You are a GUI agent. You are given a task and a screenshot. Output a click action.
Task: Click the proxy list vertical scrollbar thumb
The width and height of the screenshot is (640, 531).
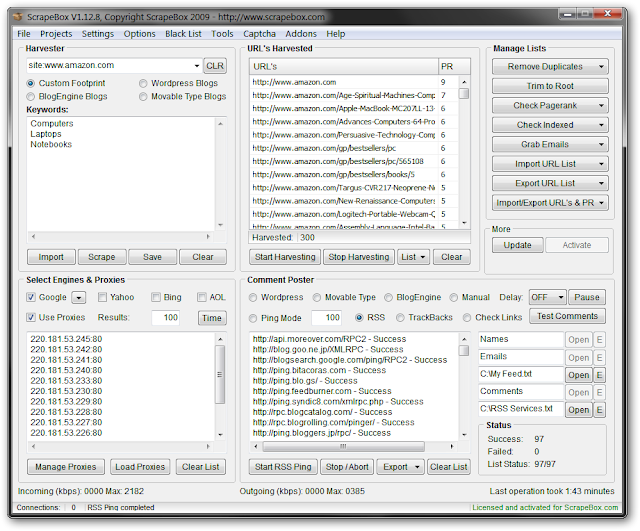[220, 374]
